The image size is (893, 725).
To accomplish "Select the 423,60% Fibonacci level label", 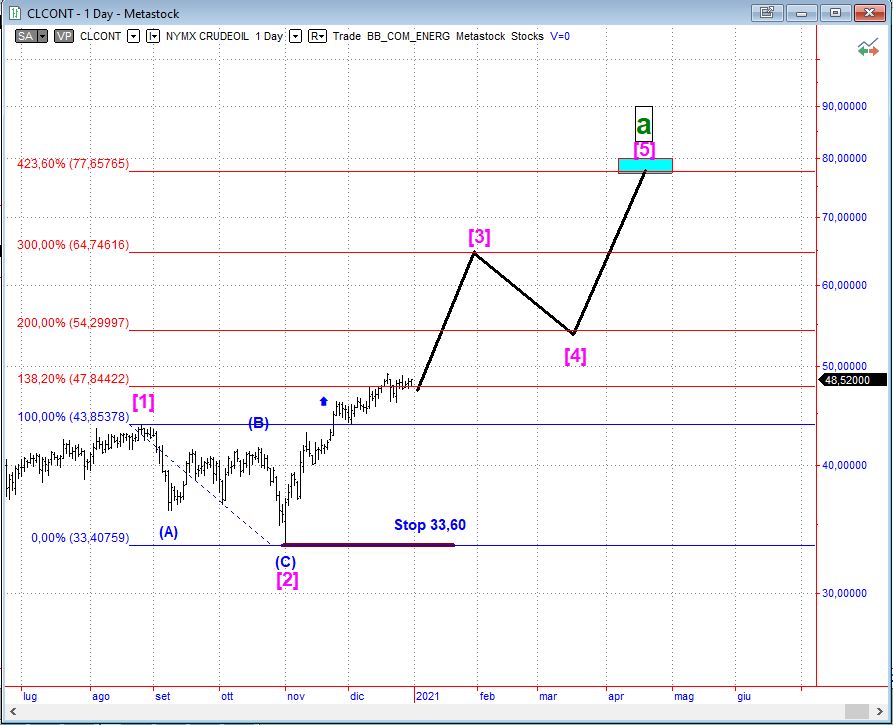I will point(73,164).
